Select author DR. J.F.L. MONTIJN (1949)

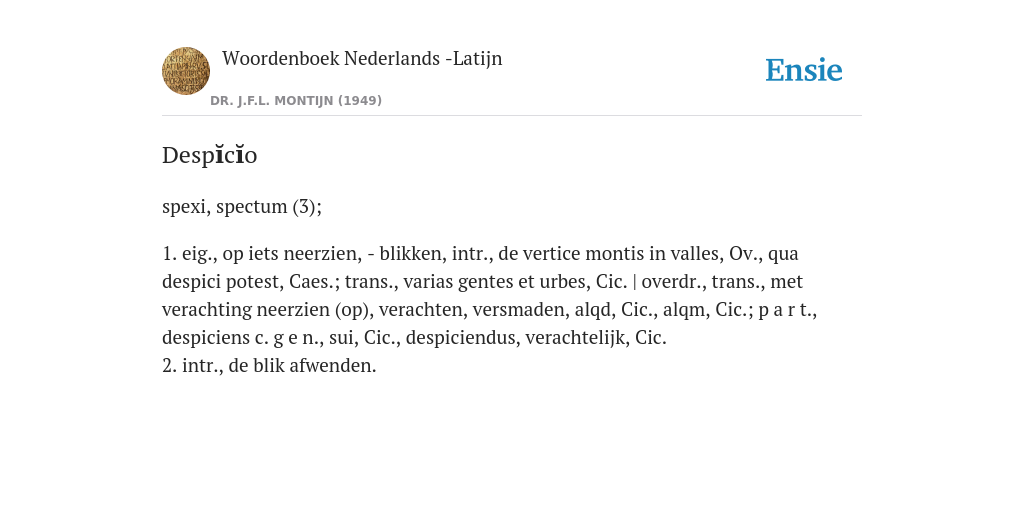296,101
